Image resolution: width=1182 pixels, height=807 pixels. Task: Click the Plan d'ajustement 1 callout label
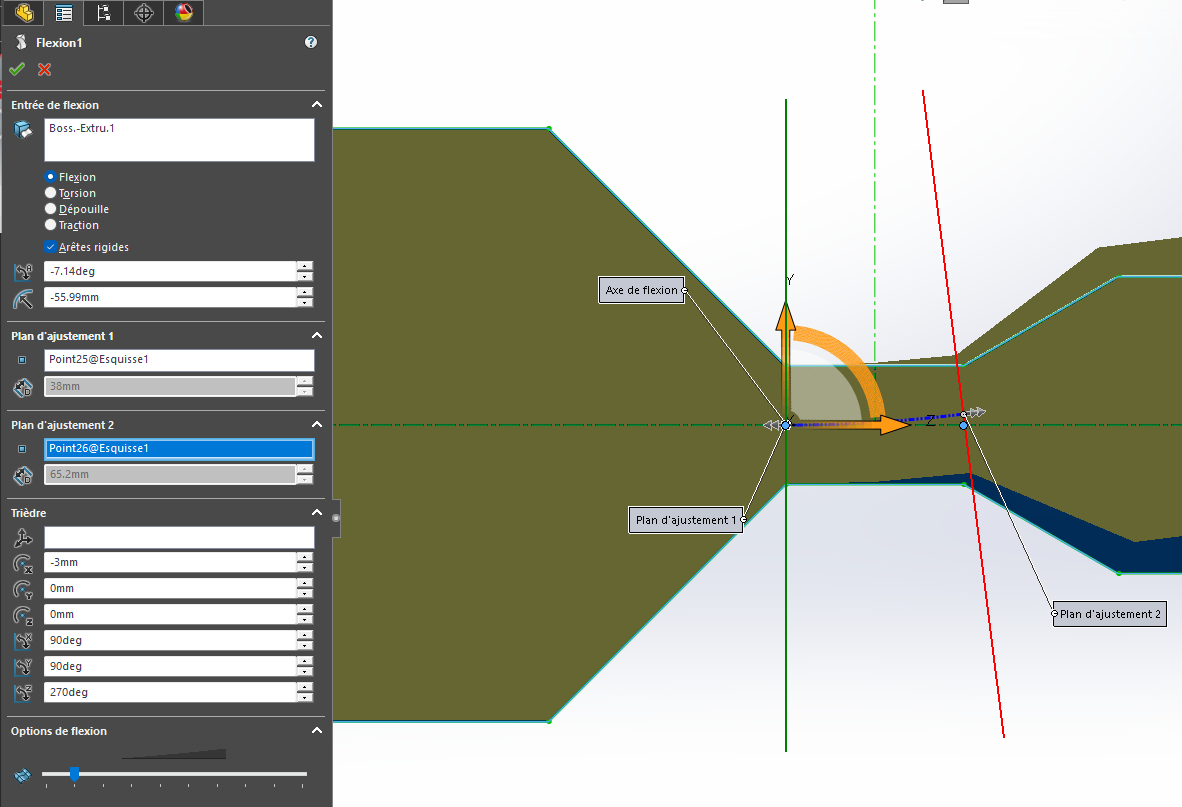point(685,520)
